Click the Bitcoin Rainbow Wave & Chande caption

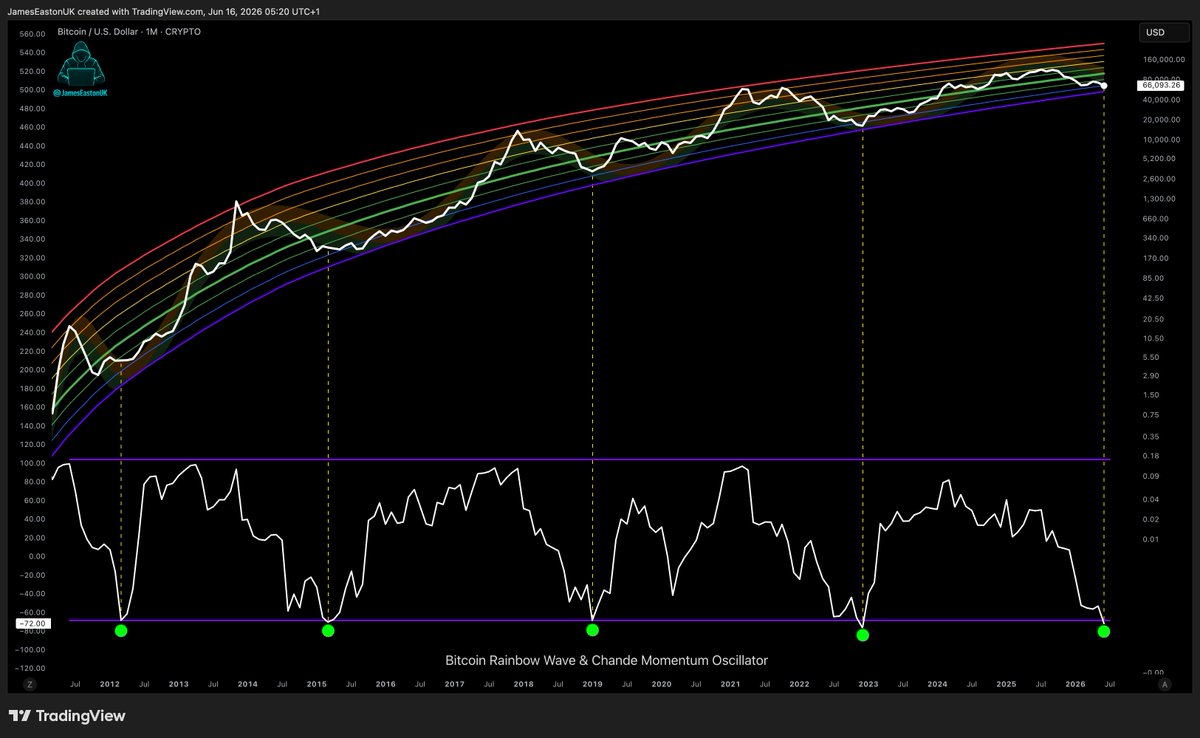point(606,660)
